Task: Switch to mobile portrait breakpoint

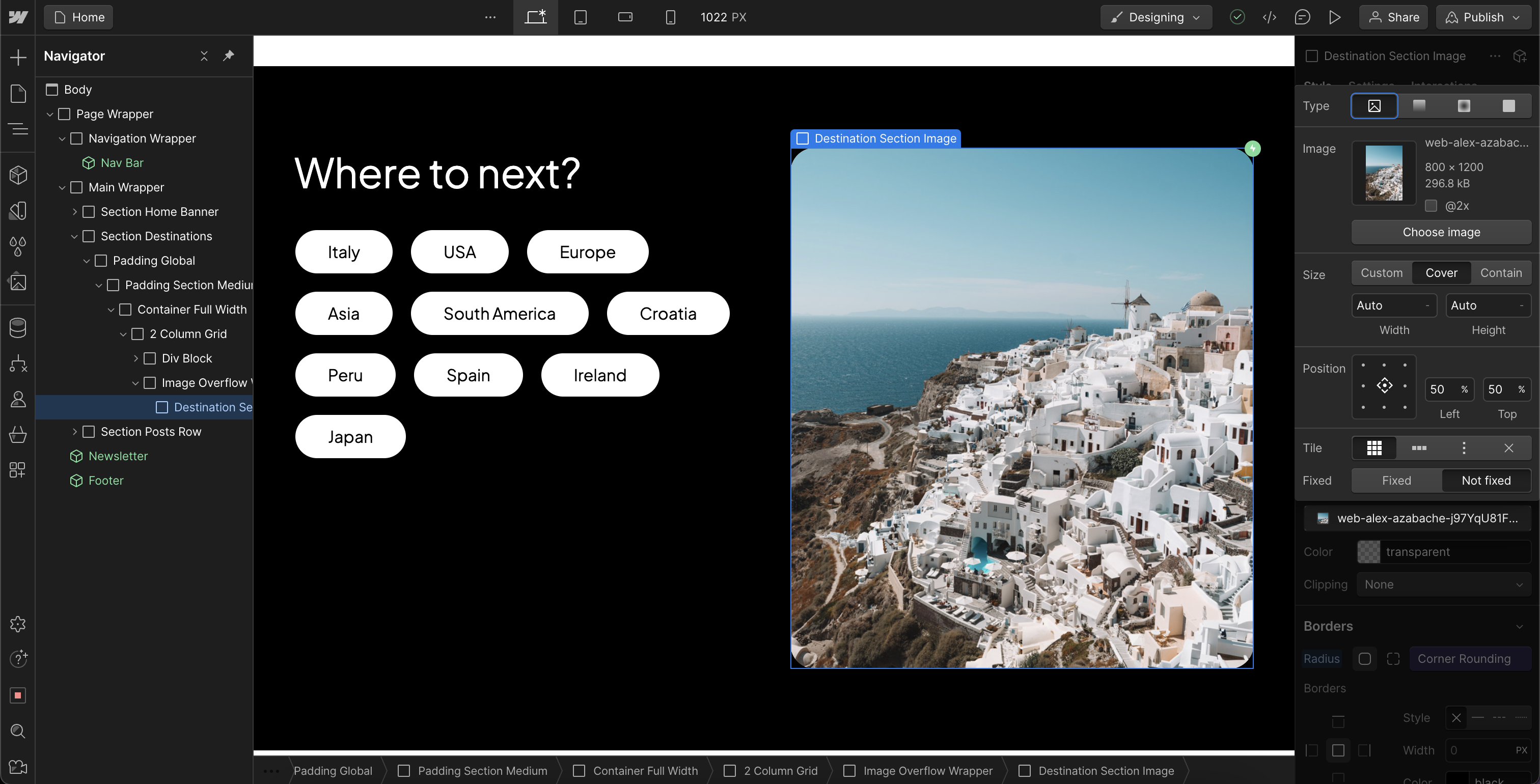Action: point(670,17)
